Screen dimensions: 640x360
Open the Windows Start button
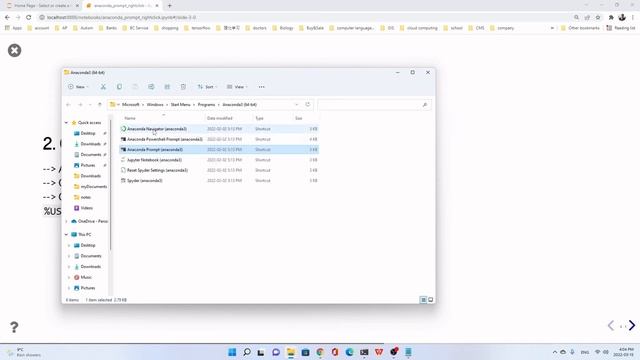(232, 352)
